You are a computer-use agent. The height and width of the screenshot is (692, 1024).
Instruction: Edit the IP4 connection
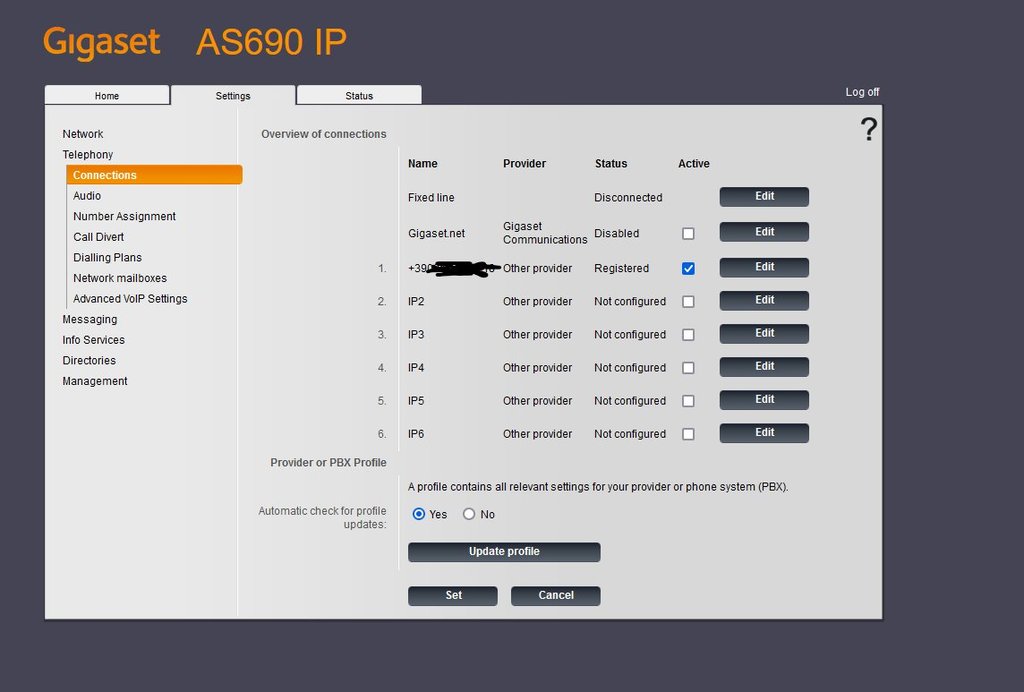764,367
